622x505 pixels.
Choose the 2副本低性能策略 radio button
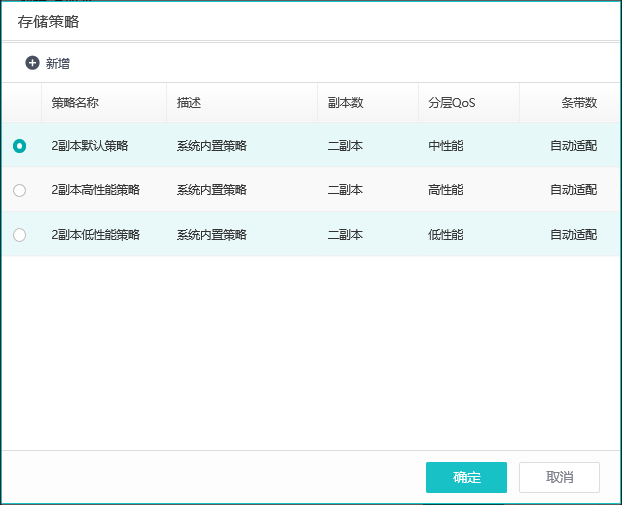coord(20,235)
